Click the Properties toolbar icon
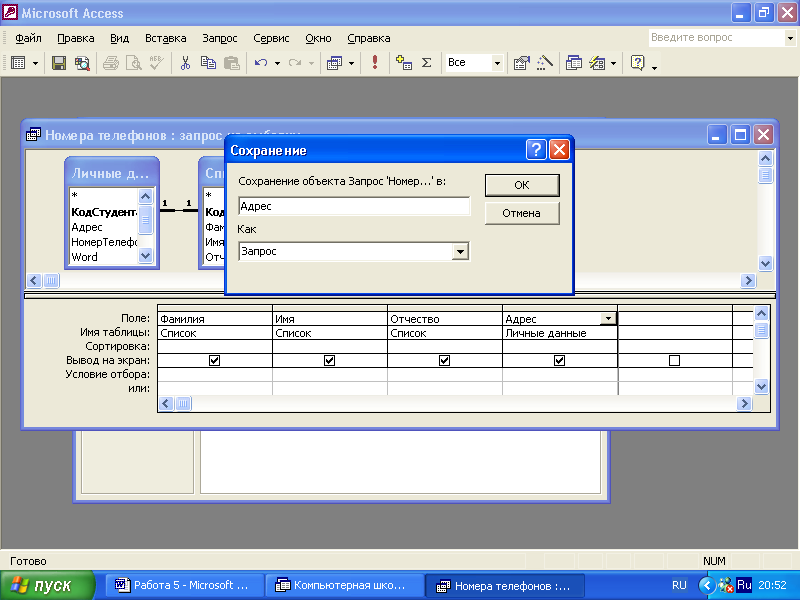Screen dimensions: 800x600 click(x=521, y=63)
